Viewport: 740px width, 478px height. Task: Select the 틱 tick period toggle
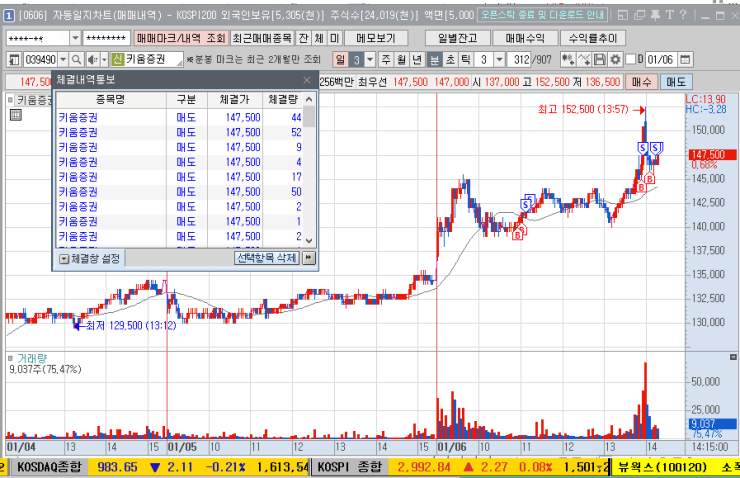pos(466,59)
